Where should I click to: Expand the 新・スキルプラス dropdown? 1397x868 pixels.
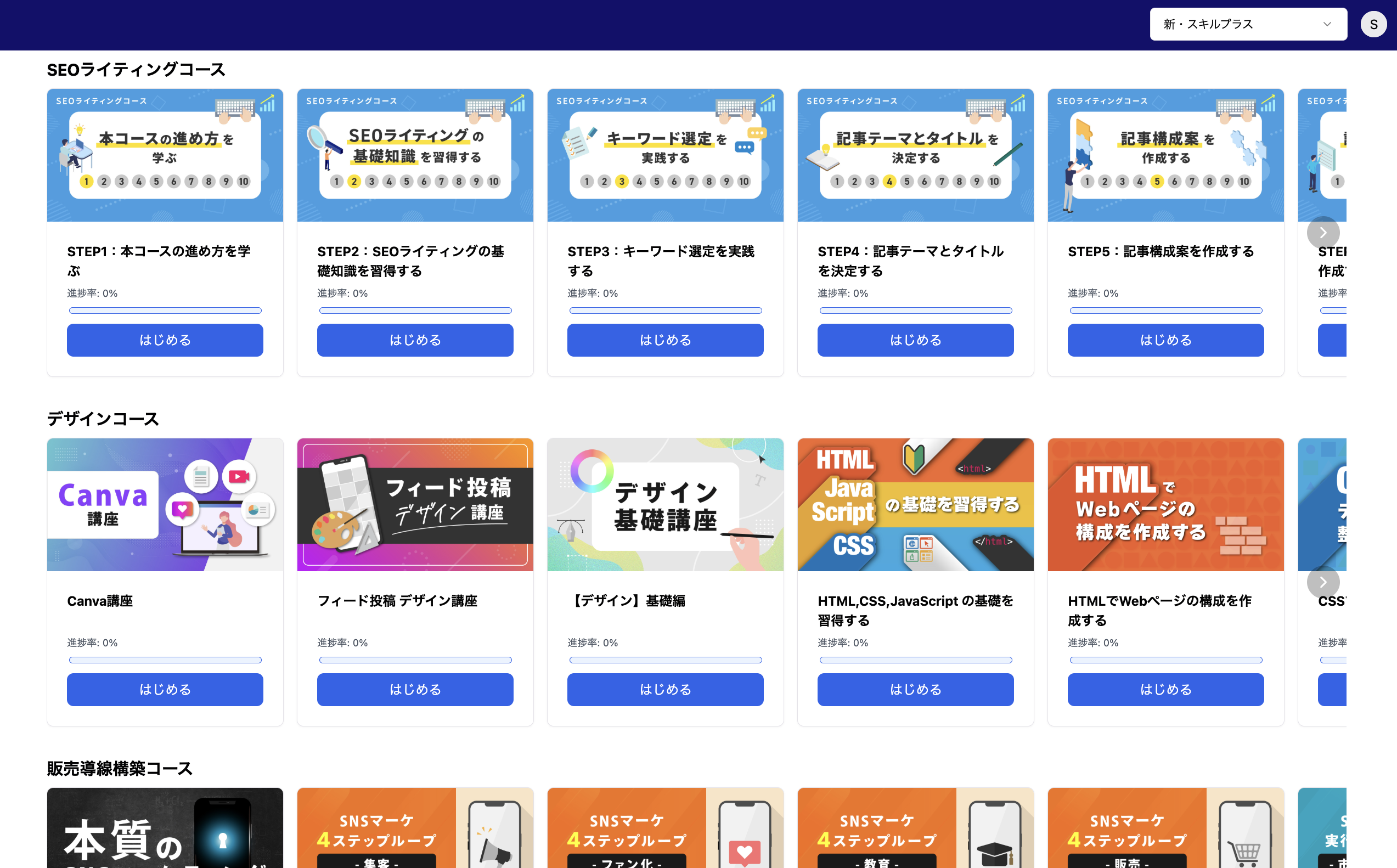[1248, 24]
